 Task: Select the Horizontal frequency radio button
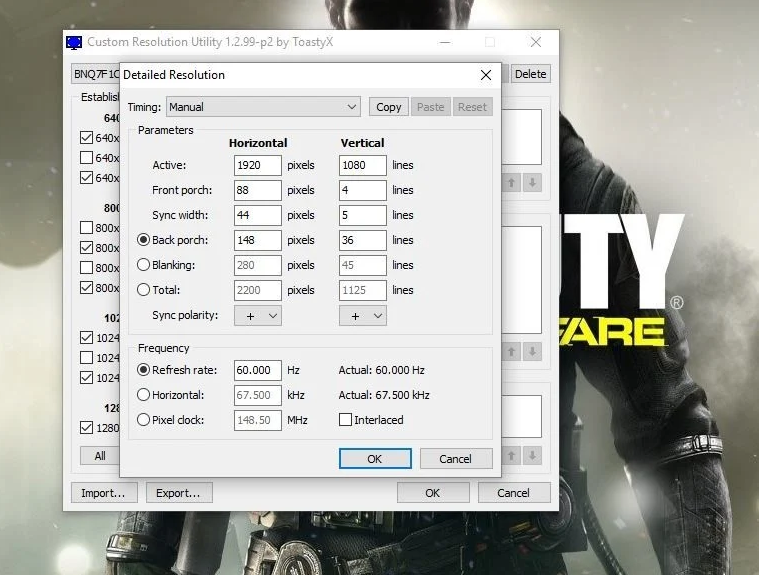(x=143, y=395)
